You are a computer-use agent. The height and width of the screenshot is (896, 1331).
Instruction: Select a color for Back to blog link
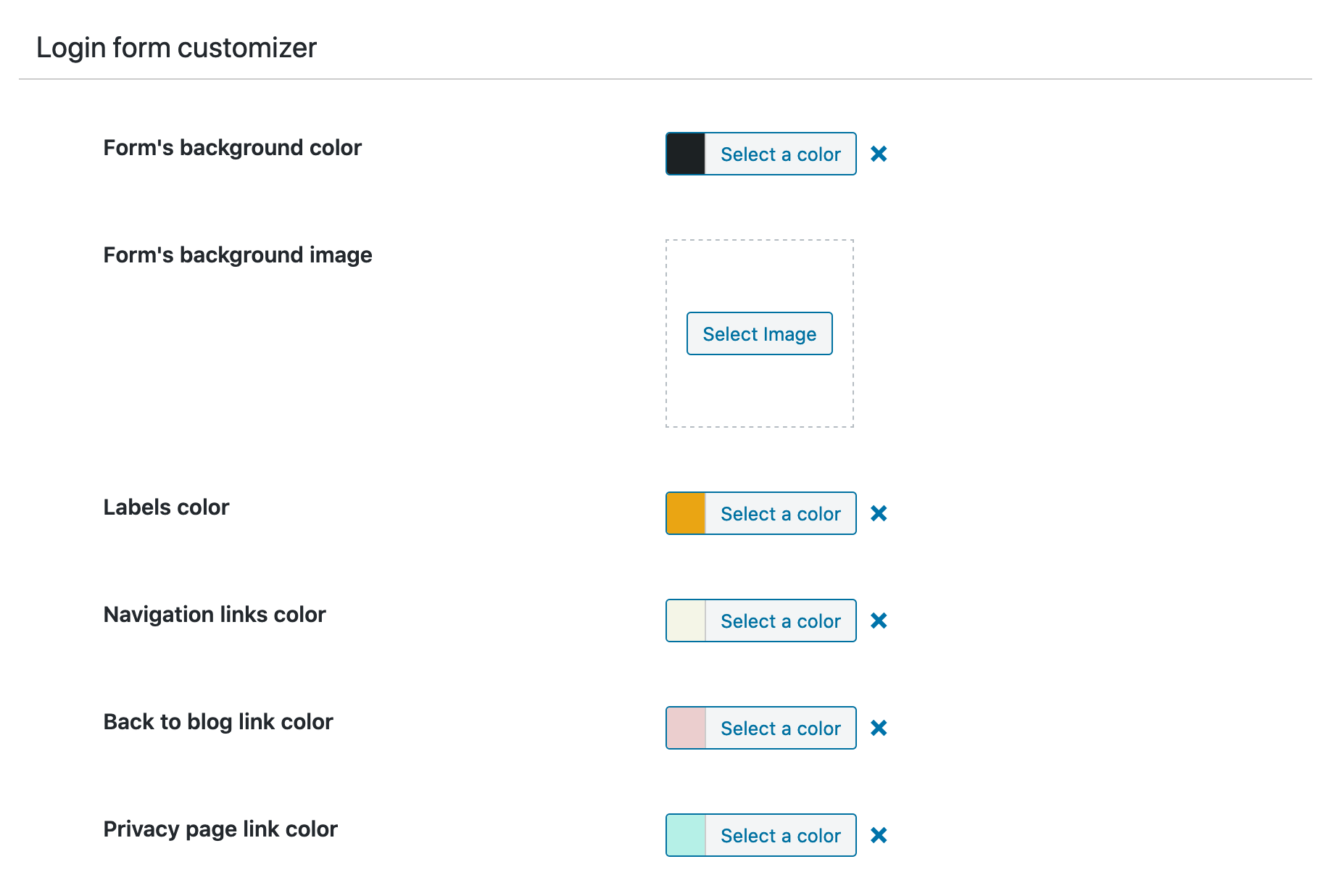pos(780,728)
